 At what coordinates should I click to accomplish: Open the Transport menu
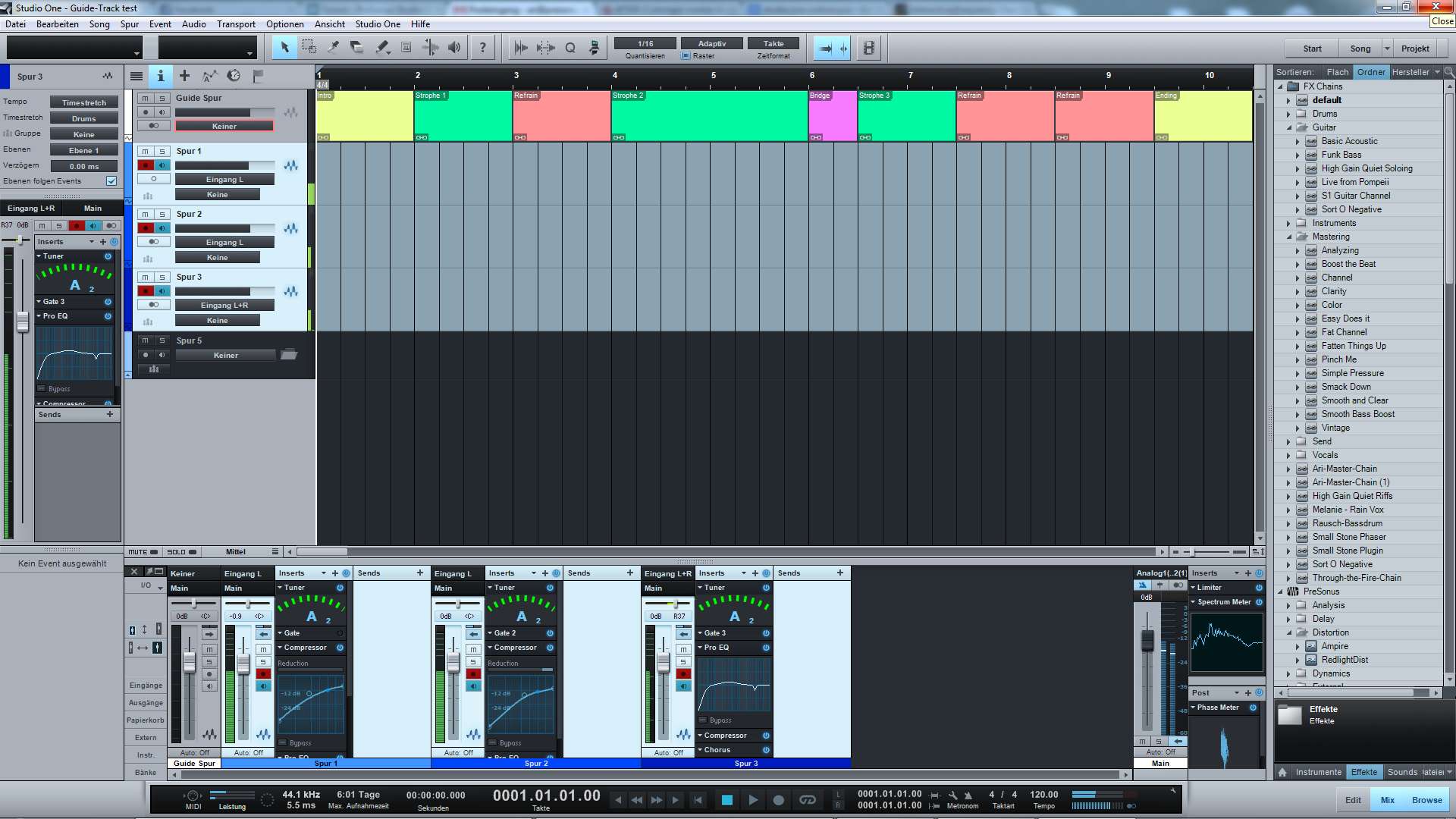[236, 24]
